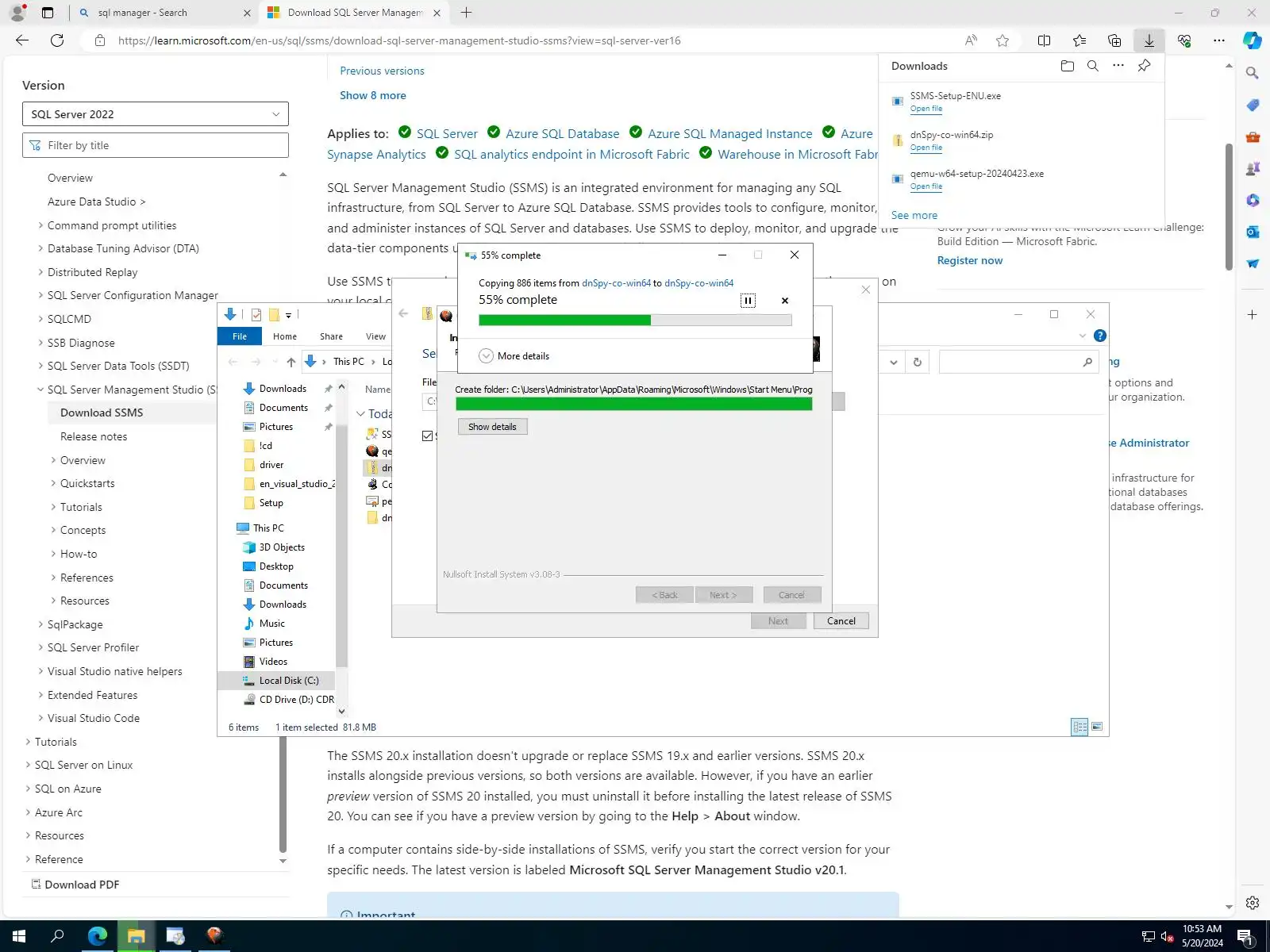Screen dimensions: 1270x952
Task: Focus the Filter by title field
Action: click(x=156, y=145)
